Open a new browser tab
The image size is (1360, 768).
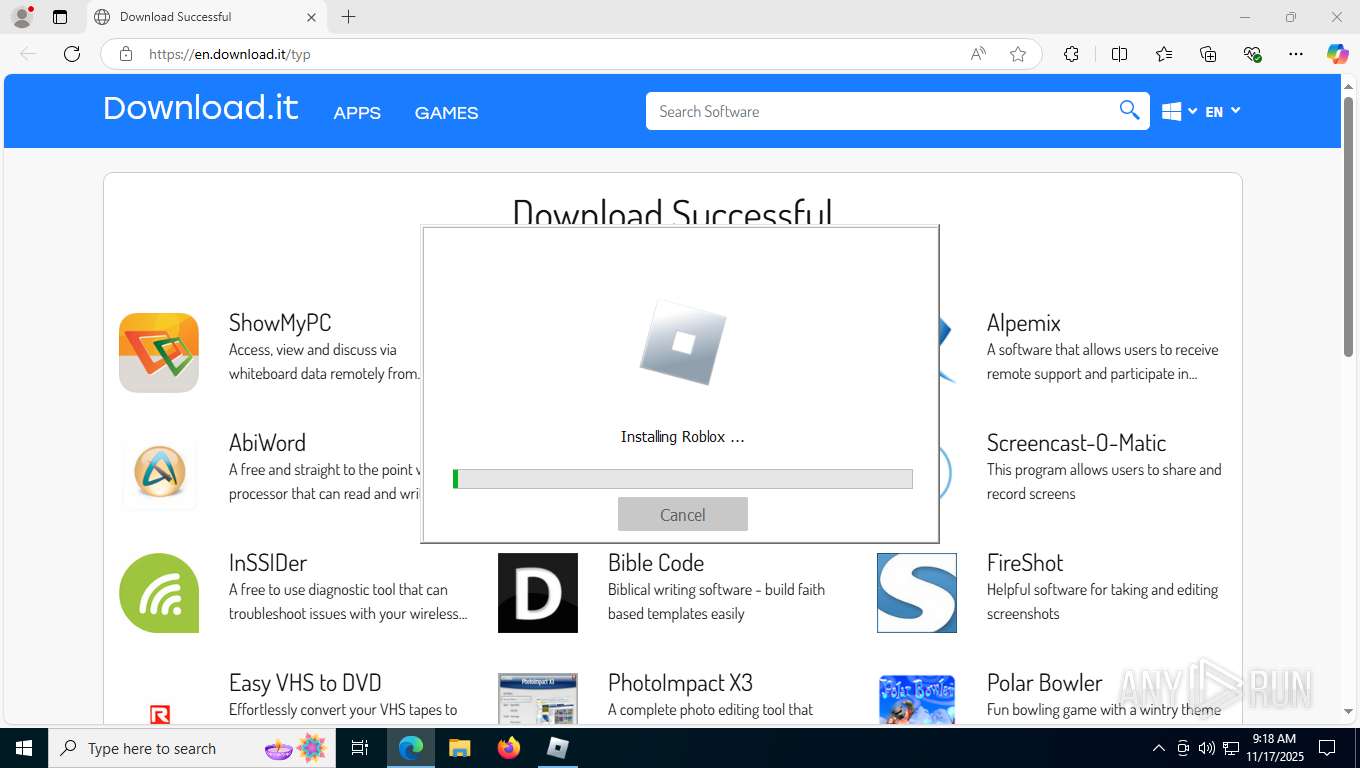[348, 17]
